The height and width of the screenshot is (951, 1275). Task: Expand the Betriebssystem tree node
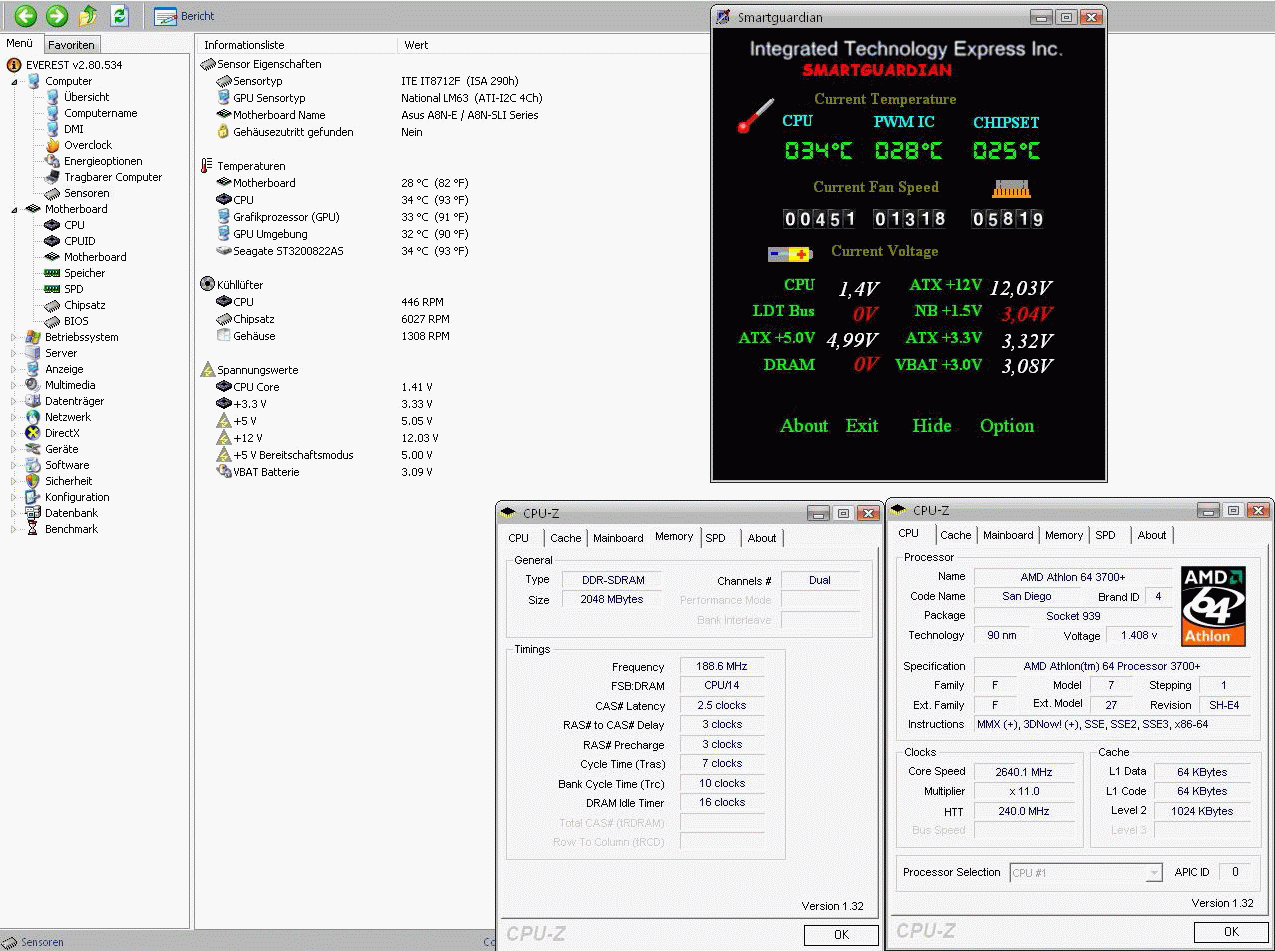pyautogui.click(x=15, y=338)
